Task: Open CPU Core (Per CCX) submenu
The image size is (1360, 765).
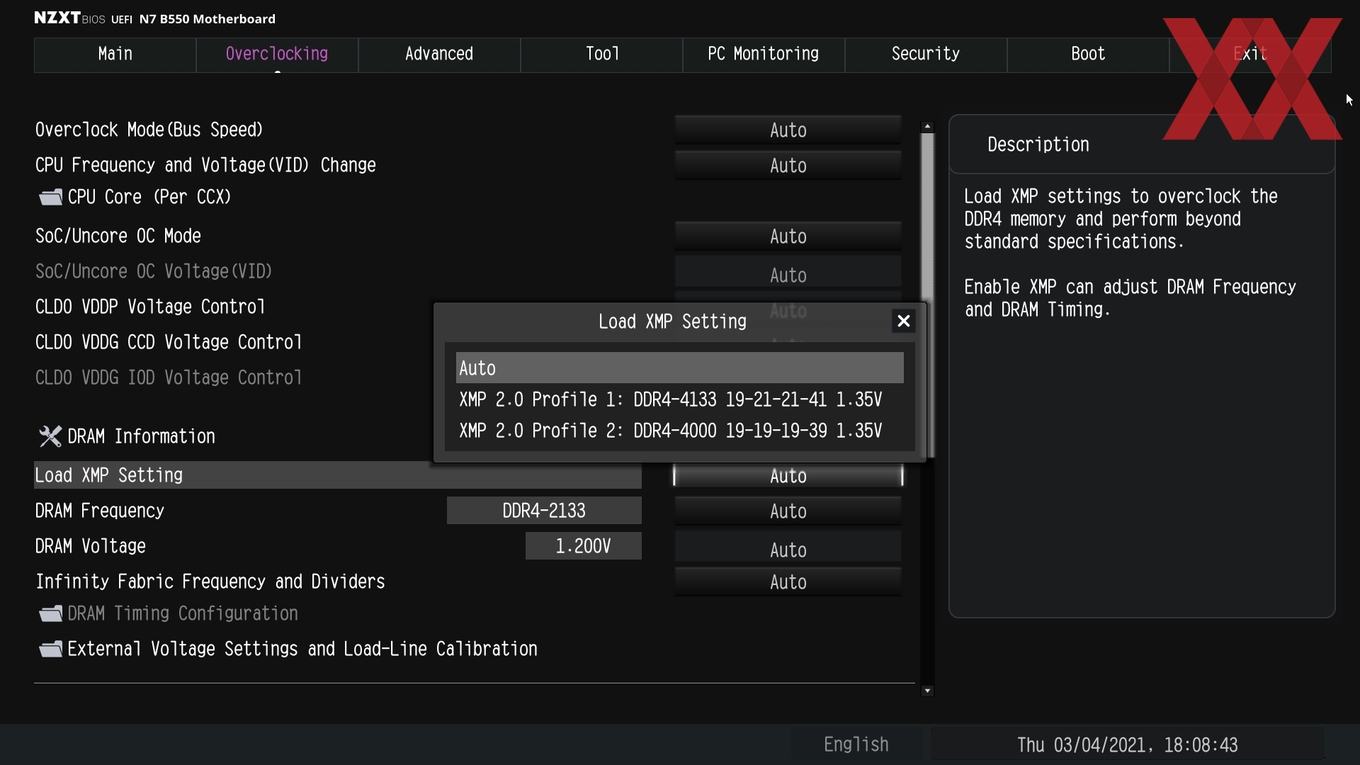Action: [150, 197]
